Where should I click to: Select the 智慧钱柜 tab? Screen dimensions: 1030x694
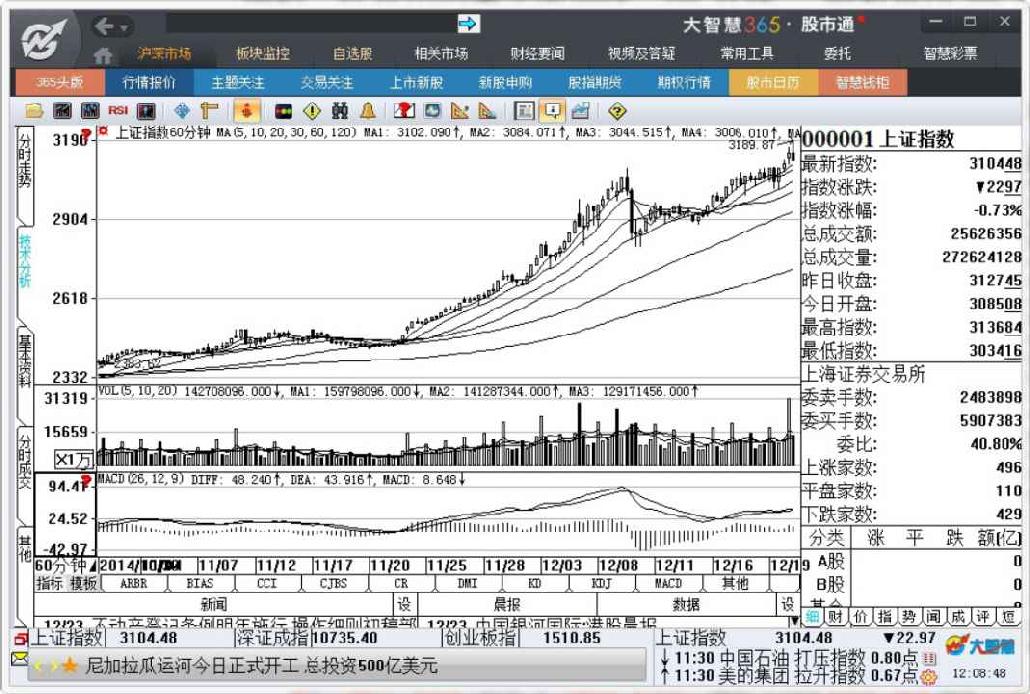[862, 82]
